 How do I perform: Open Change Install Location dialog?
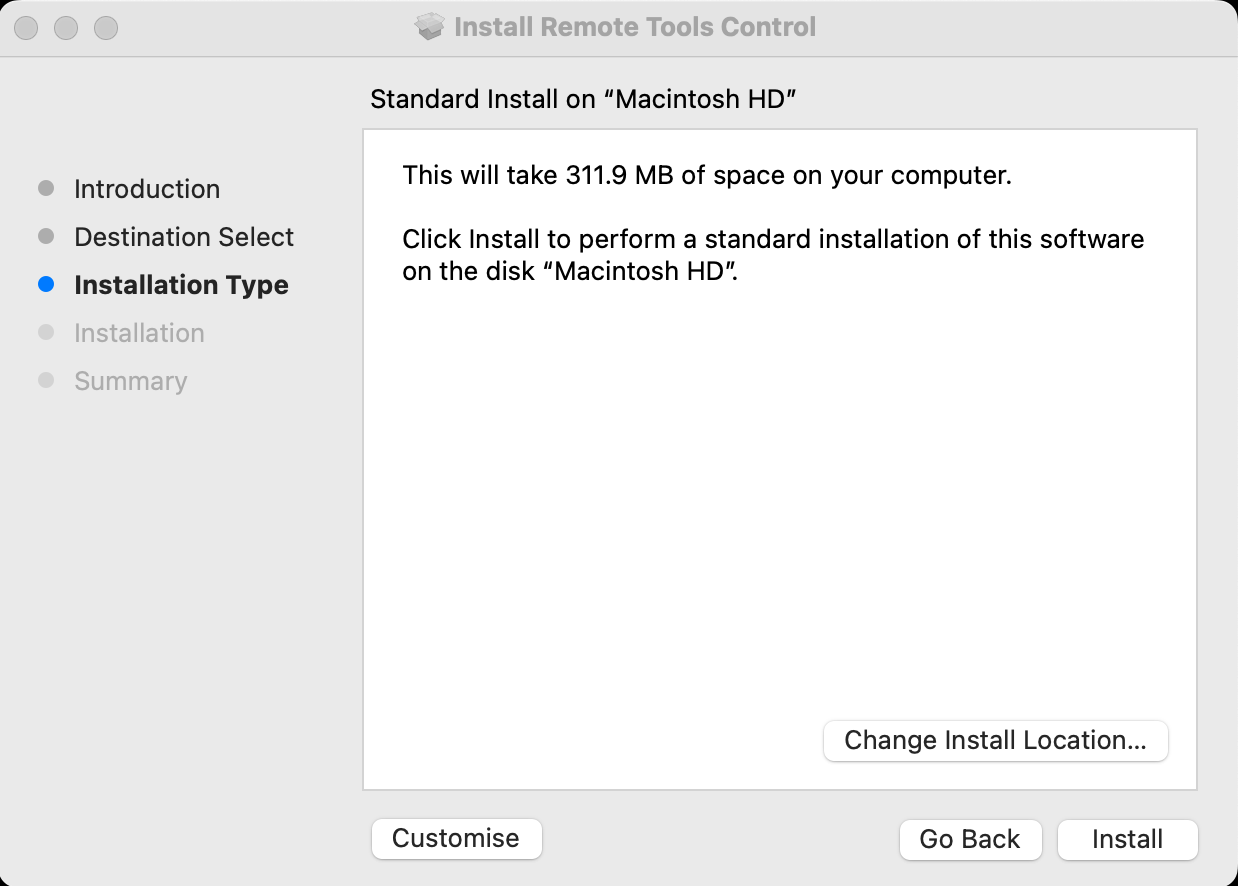[x=995, y=741]
